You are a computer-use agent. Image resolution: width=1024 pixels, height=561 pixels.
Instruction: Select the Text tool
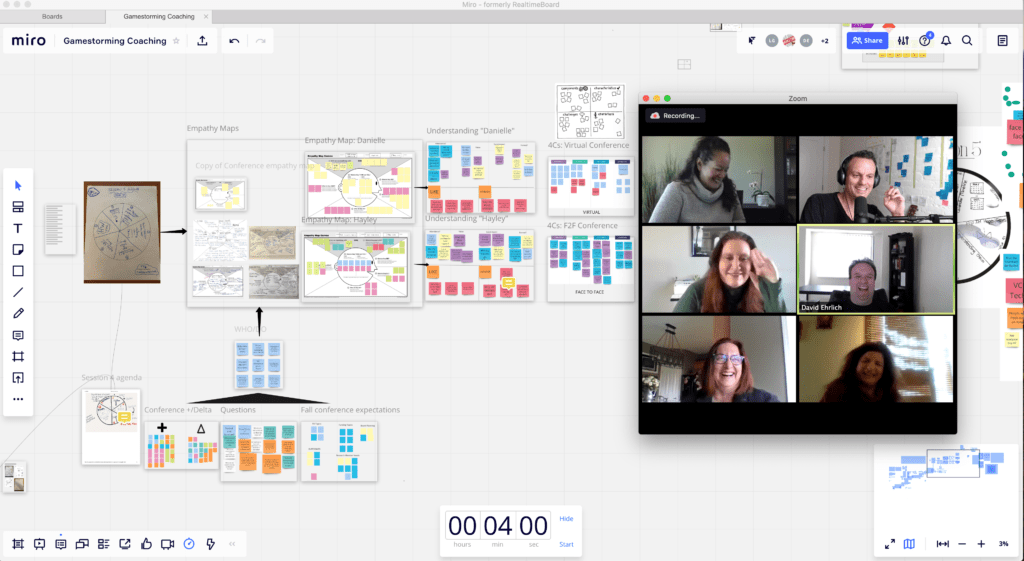pyautogui.click(x=18, y=229)
